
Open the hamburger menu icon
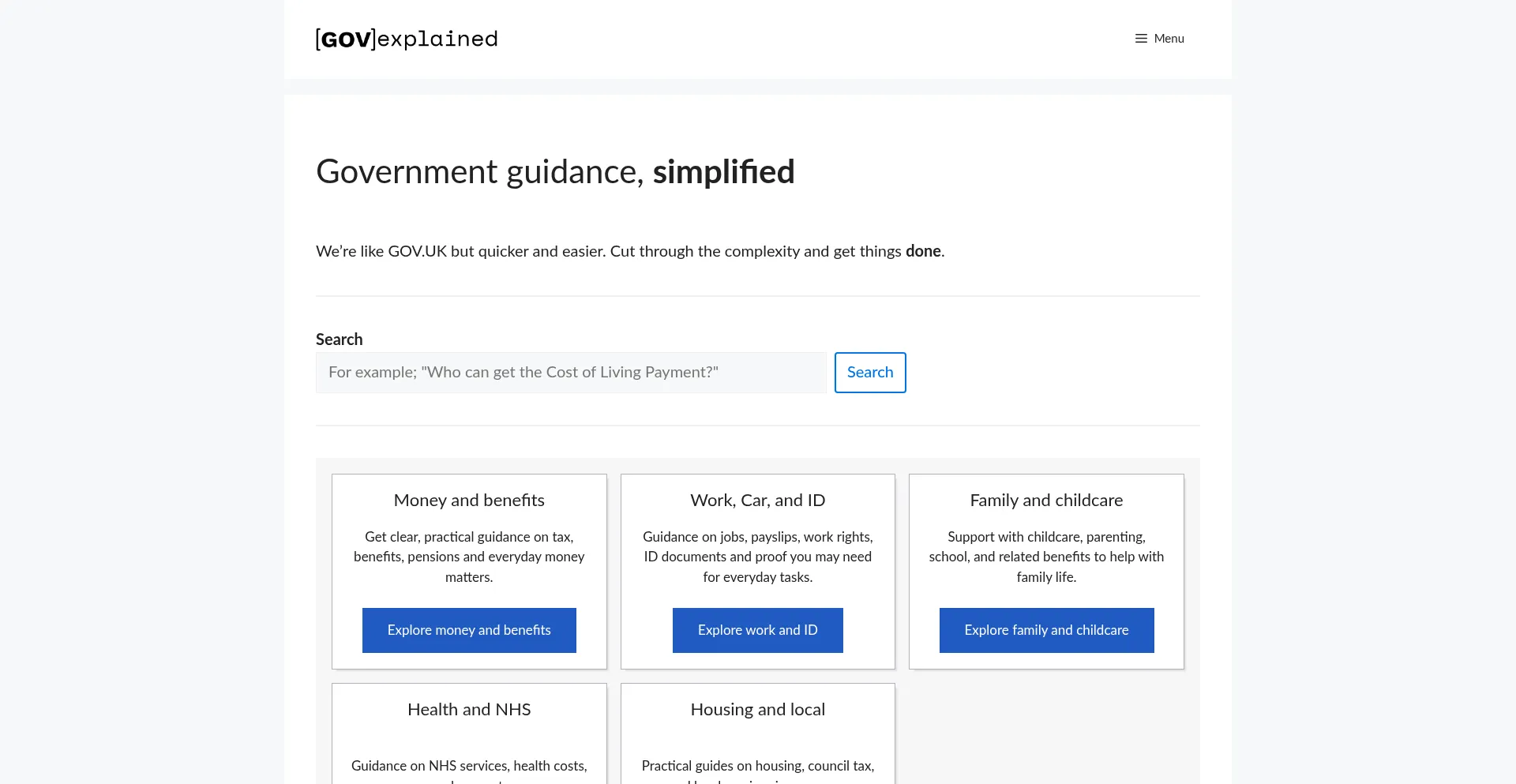tap(1141, 39)
